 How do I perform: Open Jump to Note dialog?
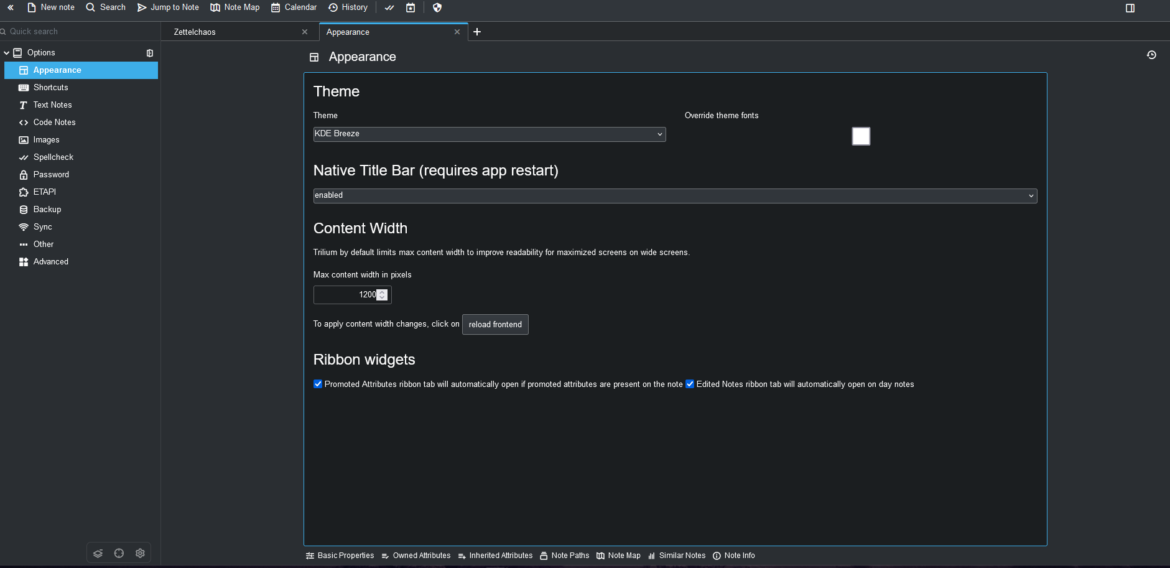(x=168, y=7)
